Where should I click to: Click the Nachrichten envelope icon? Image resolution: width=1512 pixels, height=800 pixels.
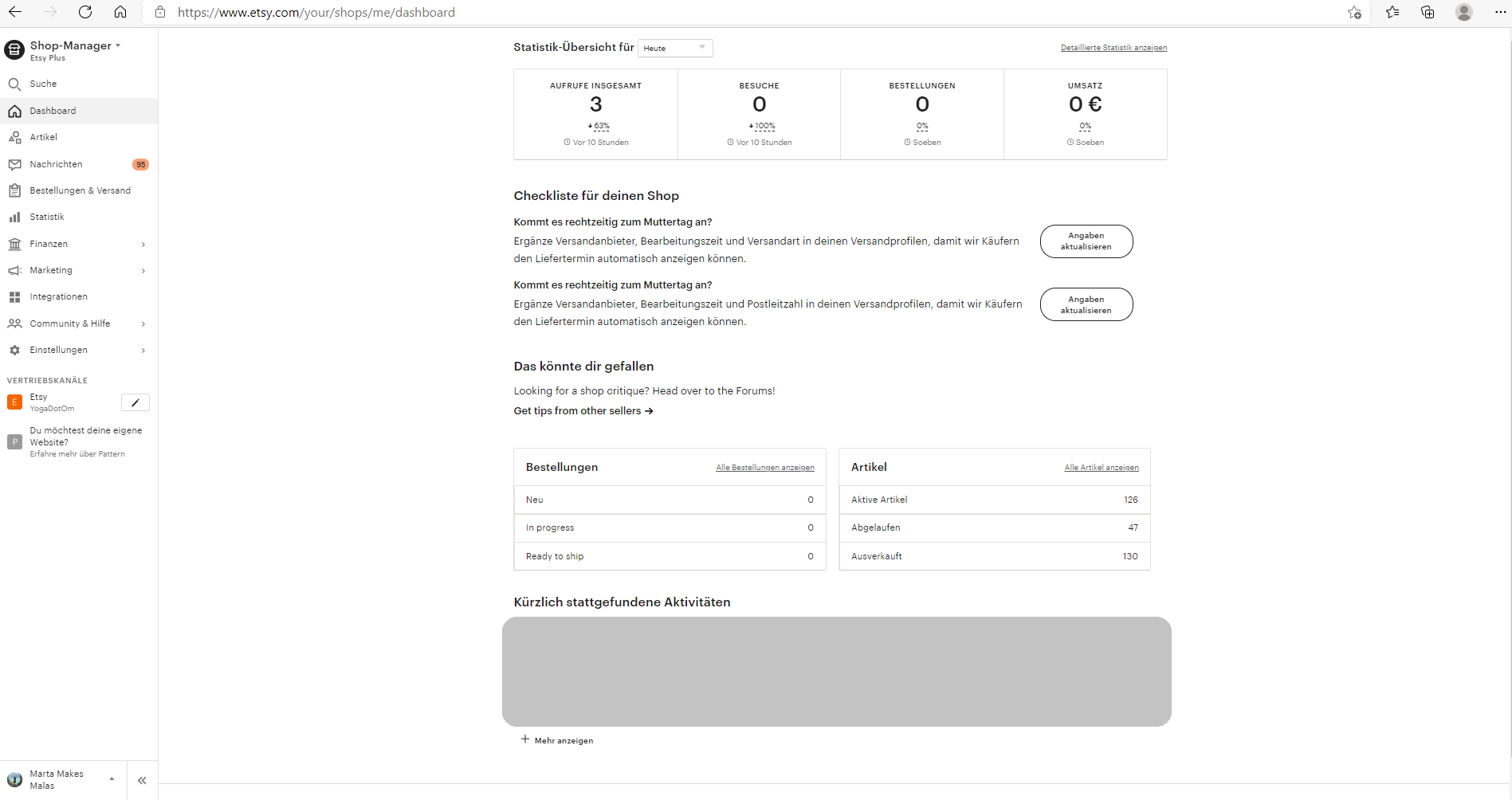14,164
